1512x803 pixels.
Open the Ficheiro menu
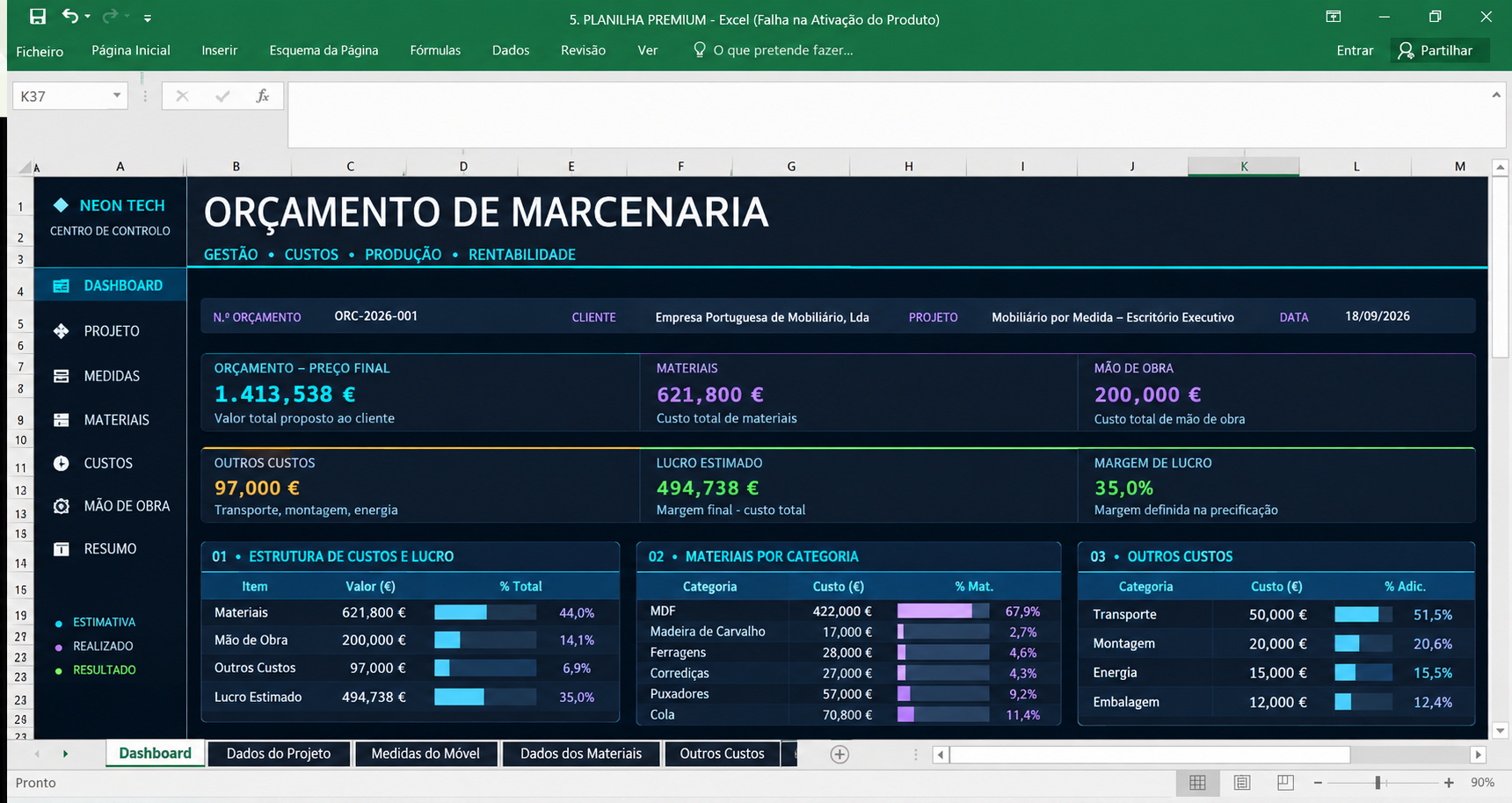tap(40, 51)
